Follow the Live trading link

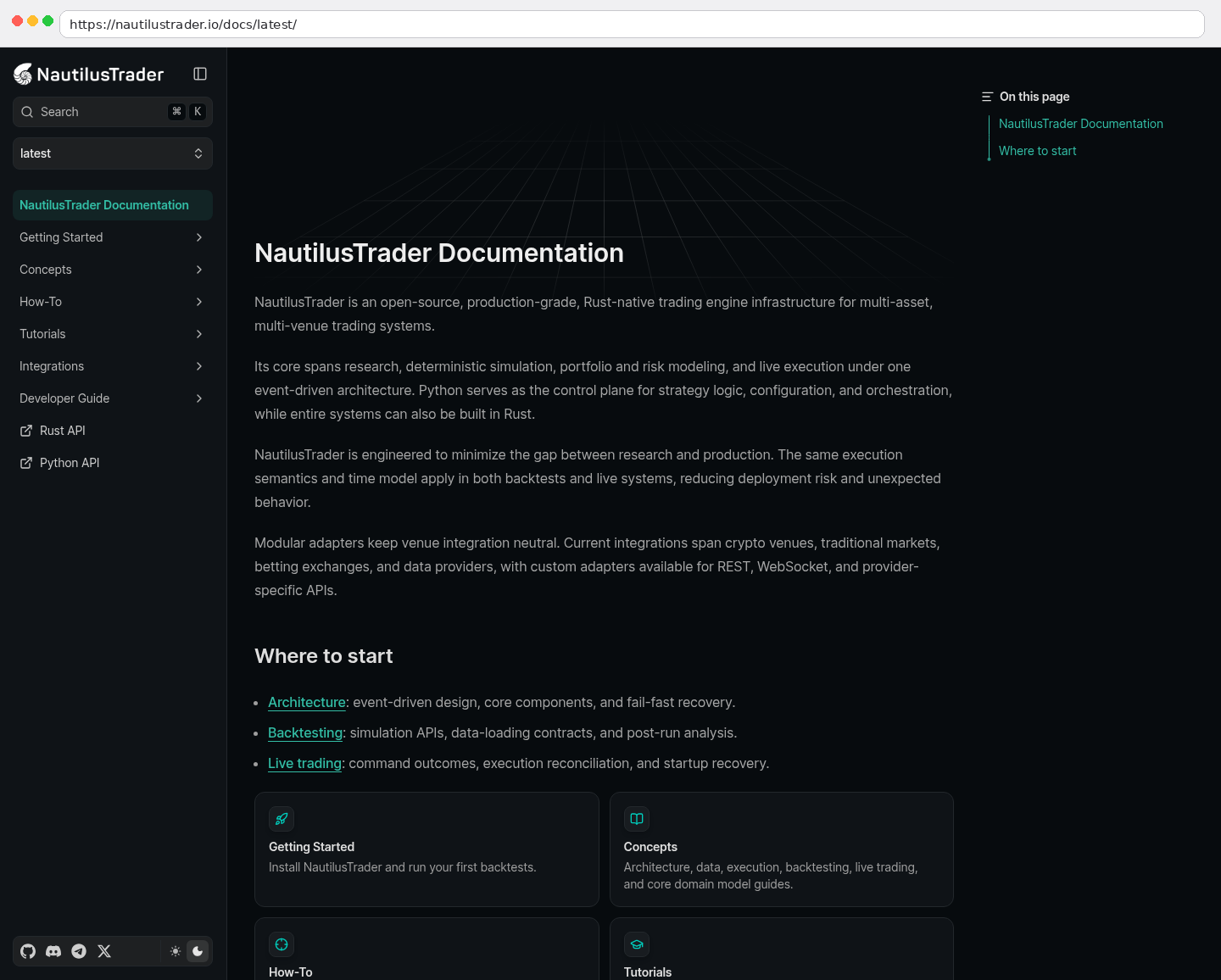point(304,764)
